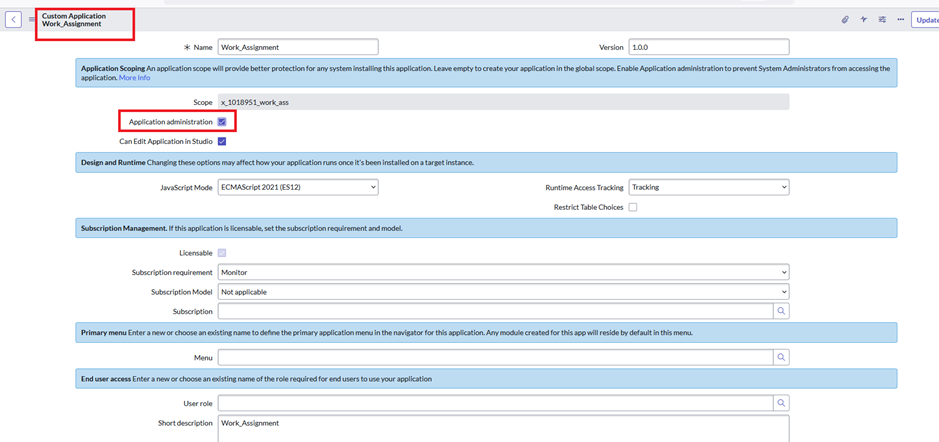Uncheck Can Edit Application in Studio

222,142
